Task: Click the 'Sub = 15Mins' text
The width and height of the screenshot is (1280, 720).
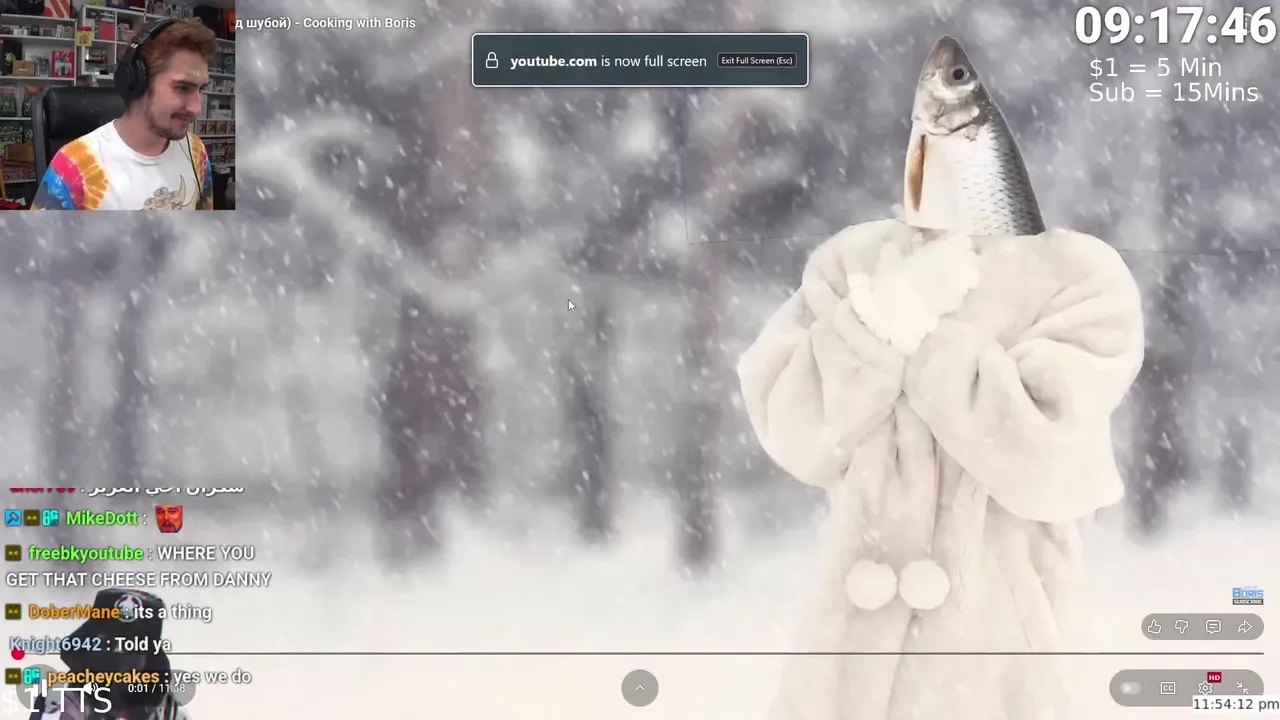Action: point(1173,93)
